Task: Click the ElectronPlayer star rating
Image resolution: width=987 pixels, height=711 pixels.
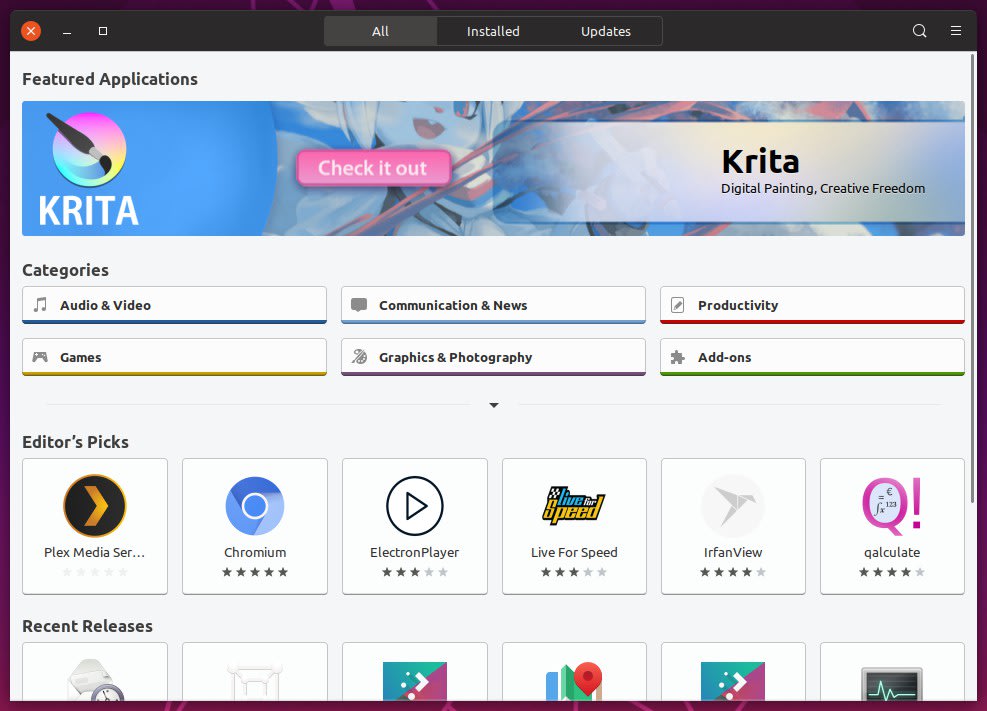Action: pos(415,572)
